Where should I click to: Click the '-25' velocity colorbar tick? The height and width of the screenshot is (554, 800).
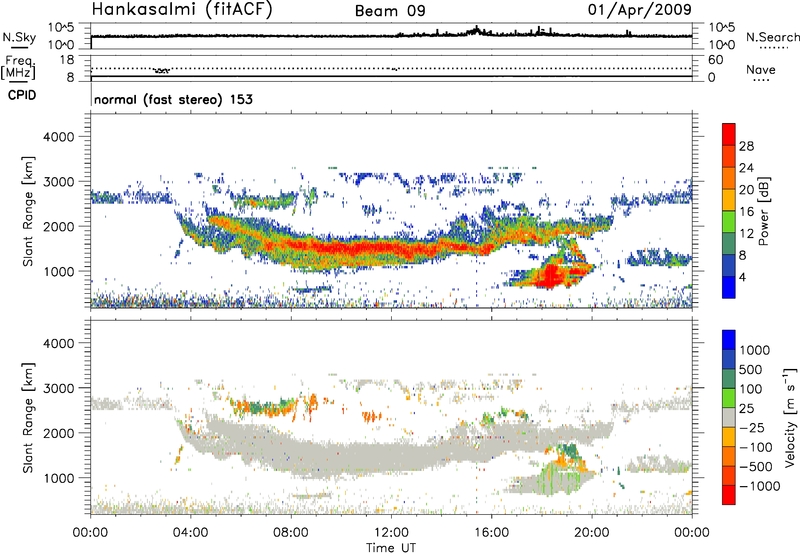click(x=754, y=428)
